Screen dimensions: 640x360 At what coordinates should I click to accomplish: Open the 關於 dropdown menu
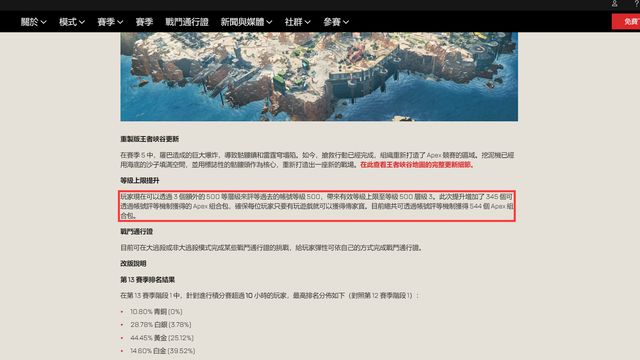point(33,22)
